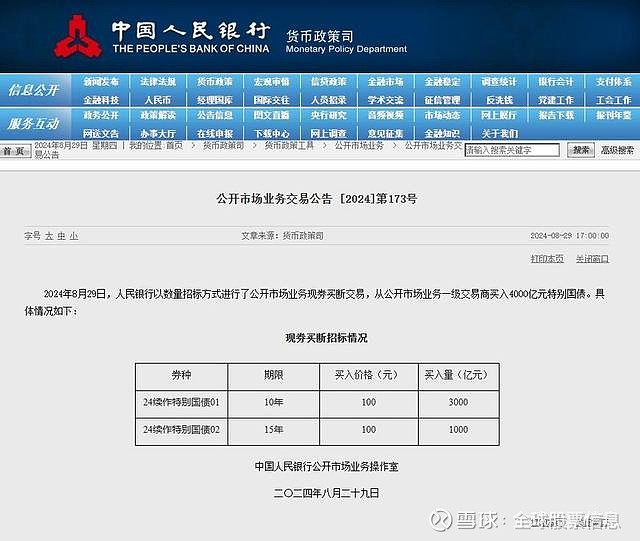The width and height of the screenshot is (640, 541).
Task: Open the 信贷政策 section
Action: [x=329, y=82]
